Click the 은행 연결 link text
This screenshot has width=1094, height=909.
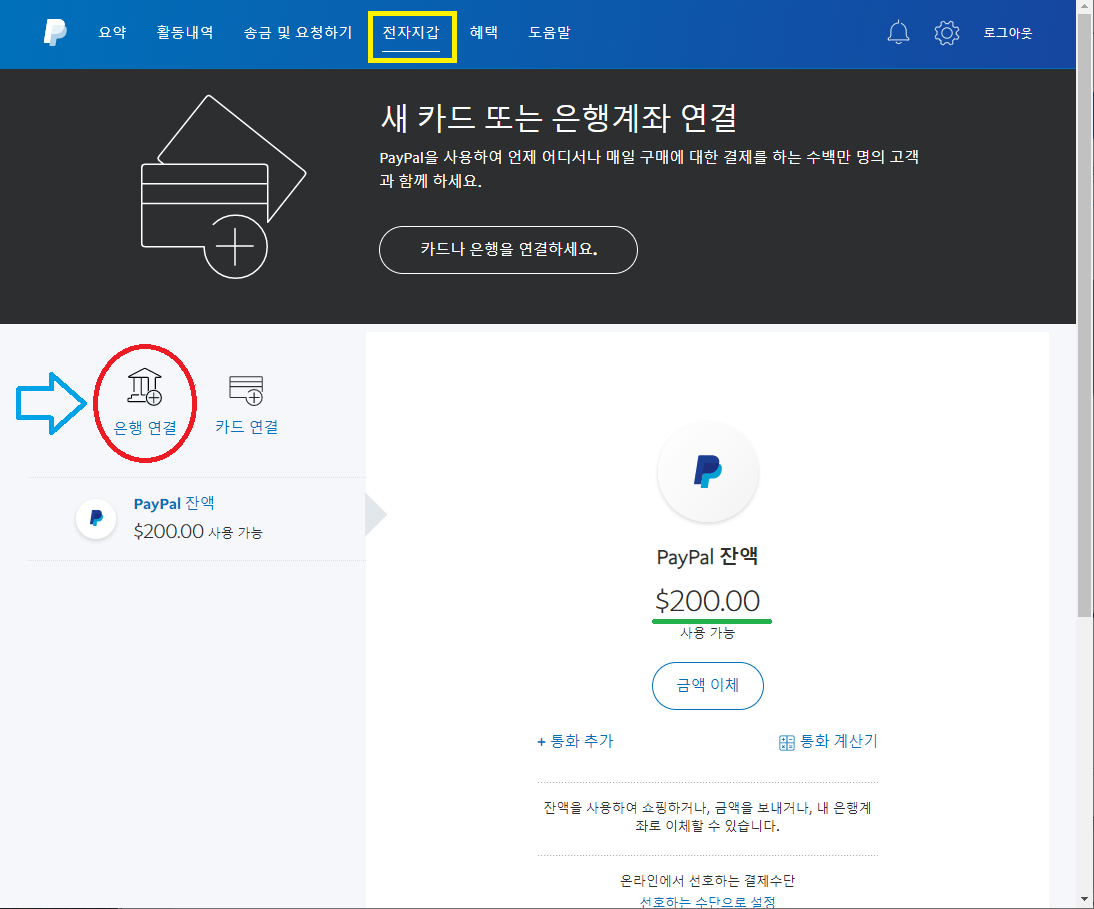click(145, 428)
